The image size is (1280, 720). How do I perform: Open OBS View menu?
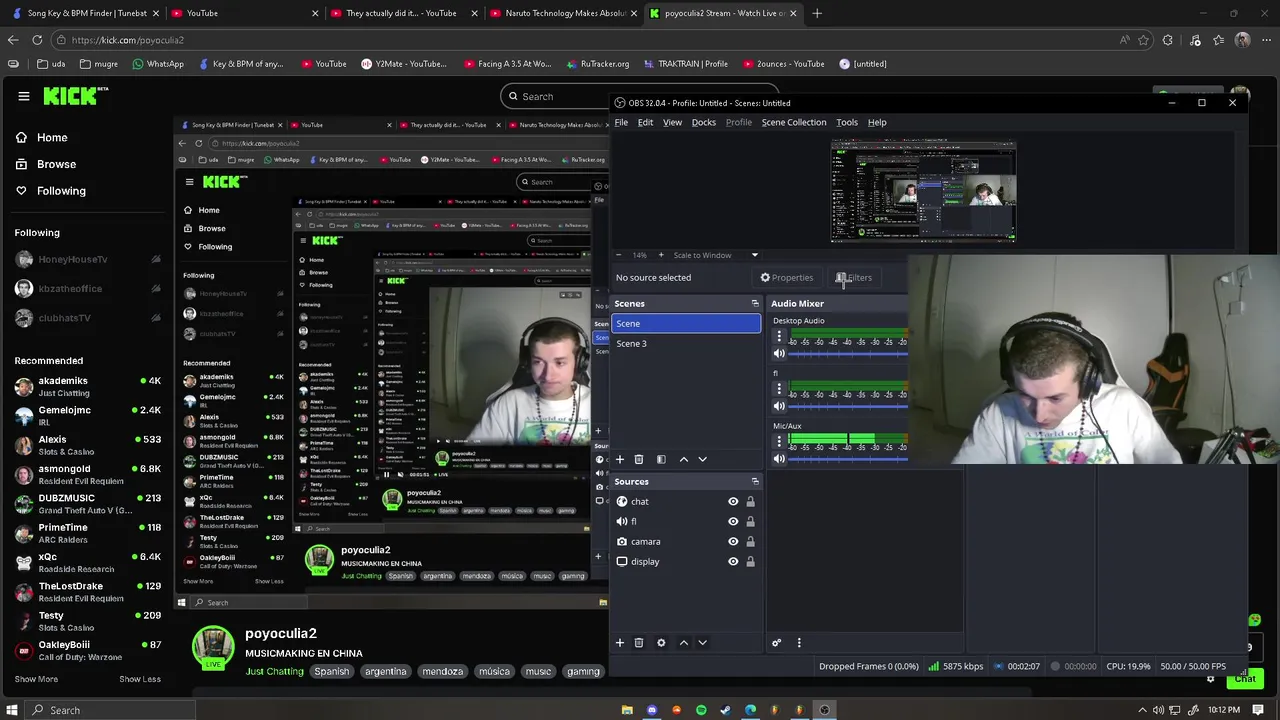(x=672, y=122)
